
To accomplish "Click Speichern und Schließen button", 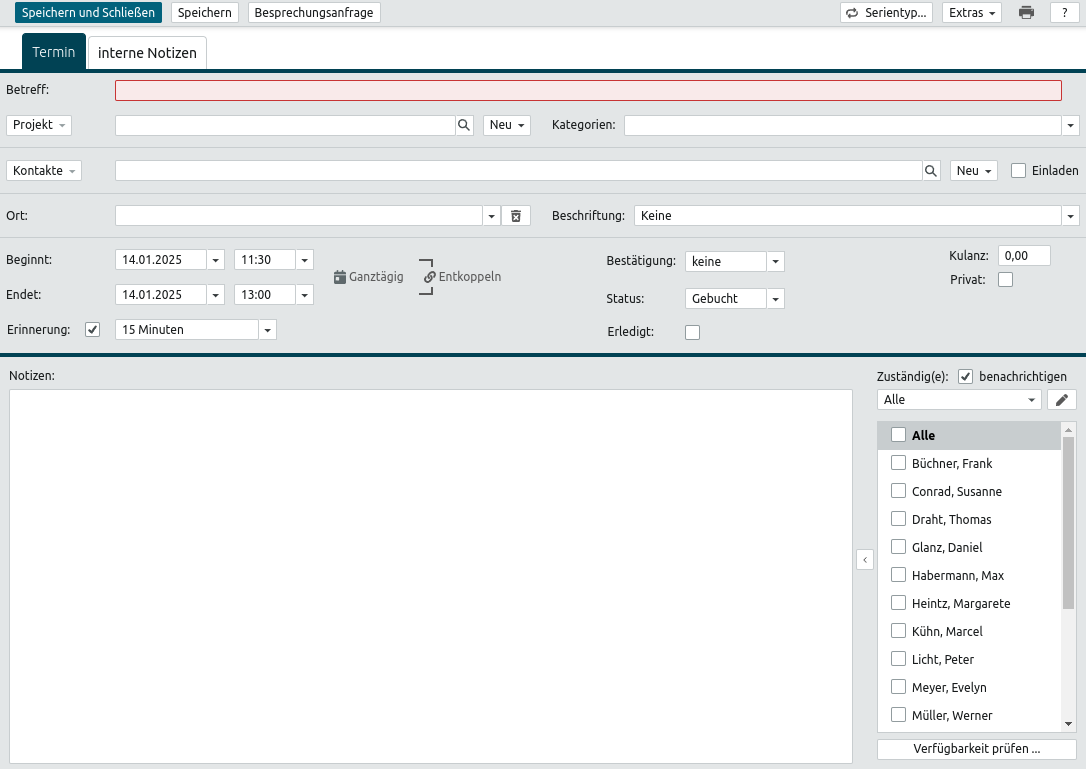I will click(x=88, y=13).
